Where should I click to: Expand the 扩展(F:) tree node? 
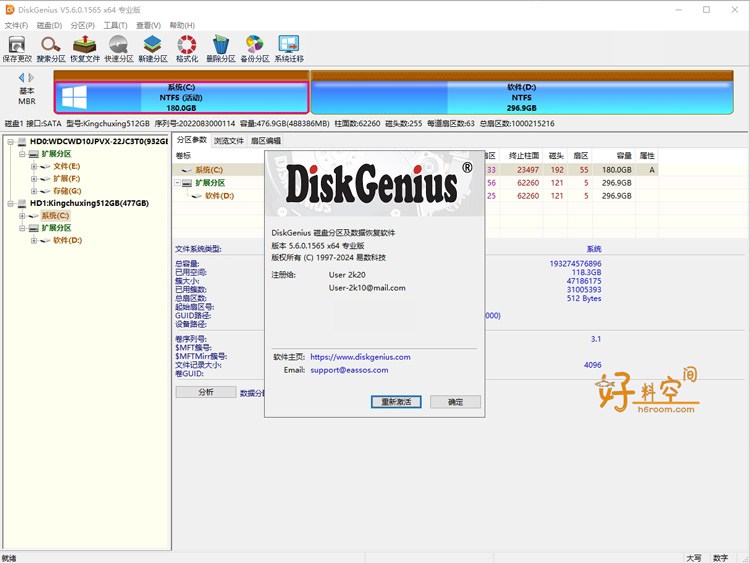(x=34, y=179)
